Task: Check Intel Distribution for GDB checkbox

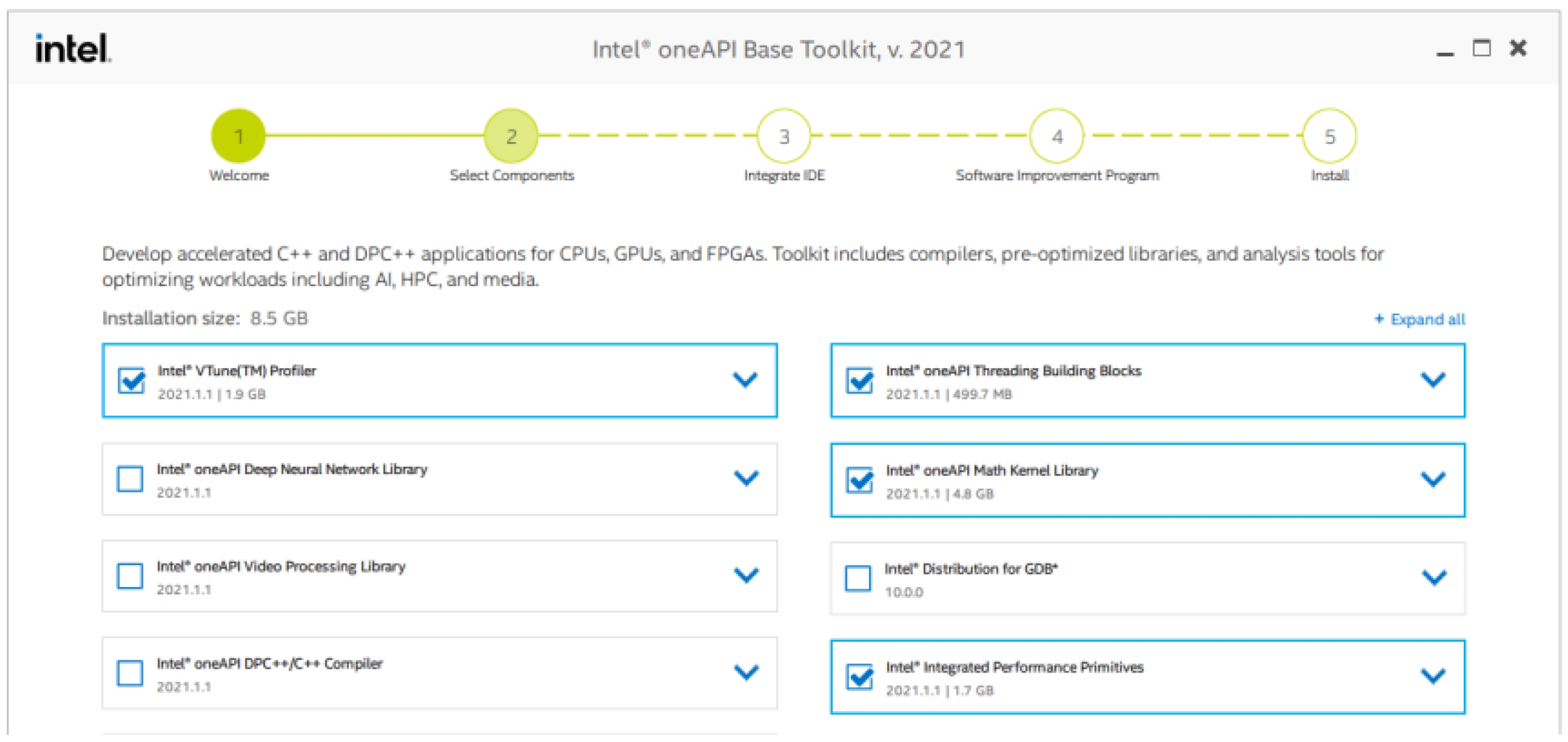Action: 858,578
